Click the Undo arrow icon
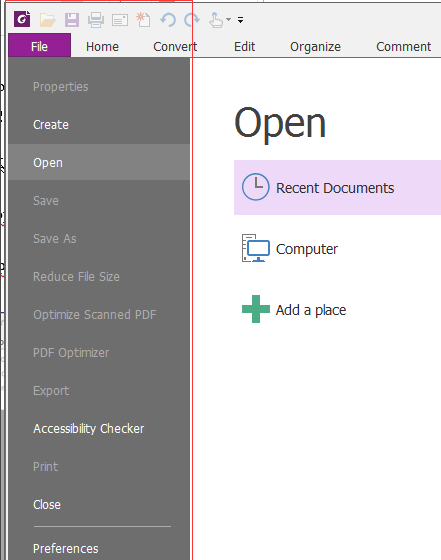The image size is (441, 560). click(168, 20)
